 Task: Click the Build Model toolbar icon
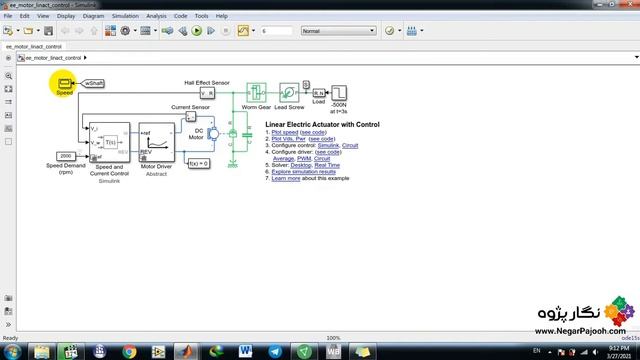(x=412, y=31)
